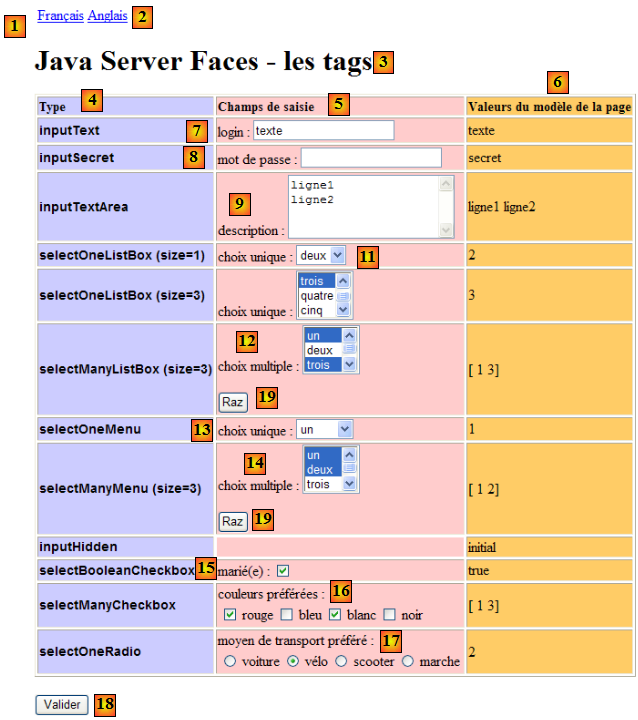Click inside the description text area

363,207
